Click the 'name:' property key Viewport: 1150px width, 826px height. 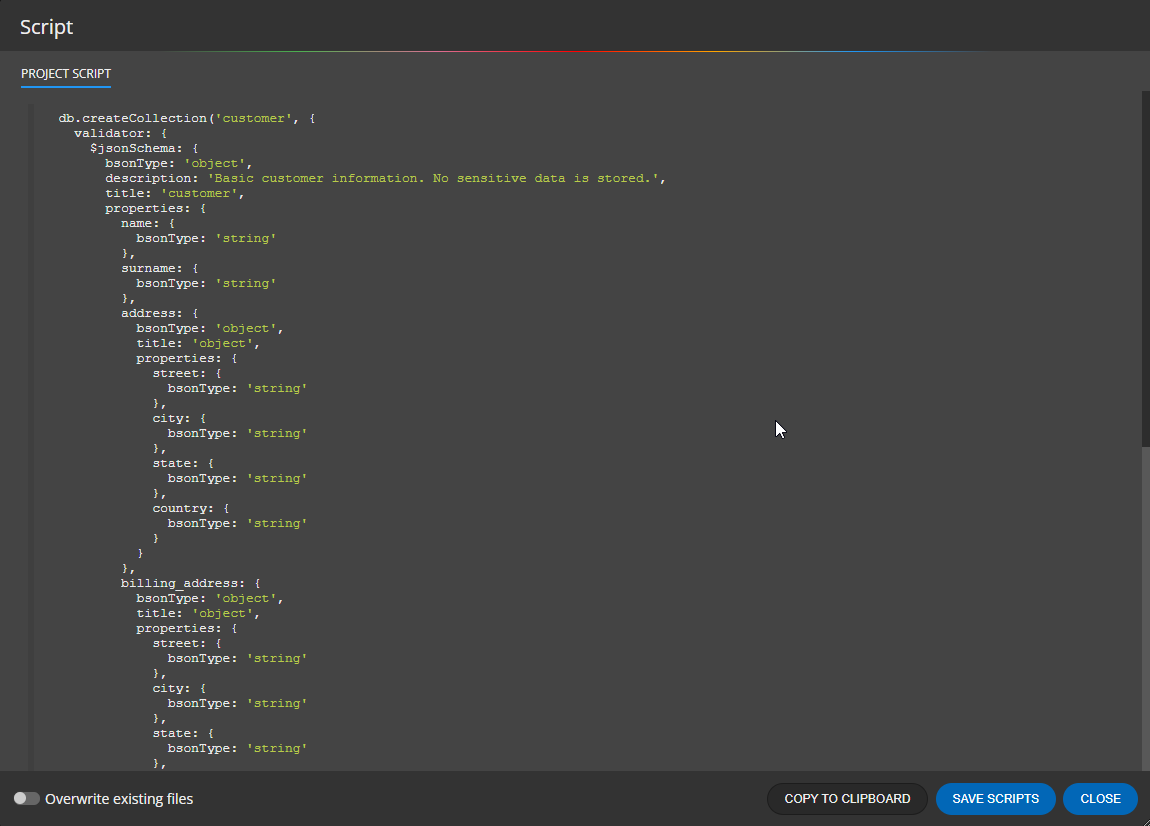pyautogui.click(x=140, y=223)
